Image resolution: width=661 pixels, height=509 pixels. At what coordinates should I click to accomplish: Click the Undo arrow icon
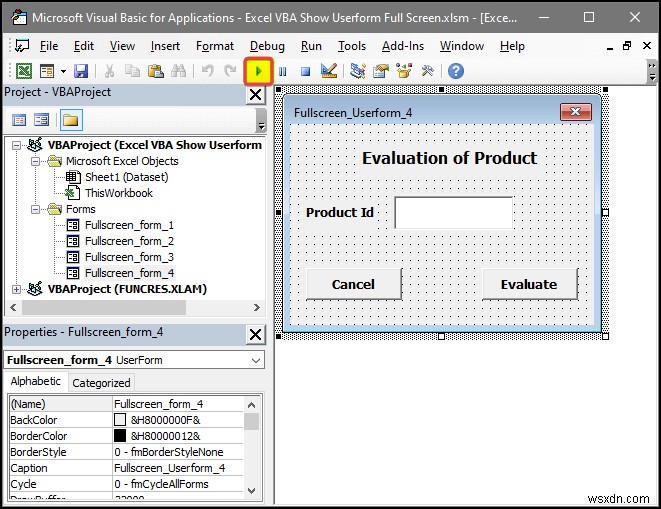(x=207, y=71)
